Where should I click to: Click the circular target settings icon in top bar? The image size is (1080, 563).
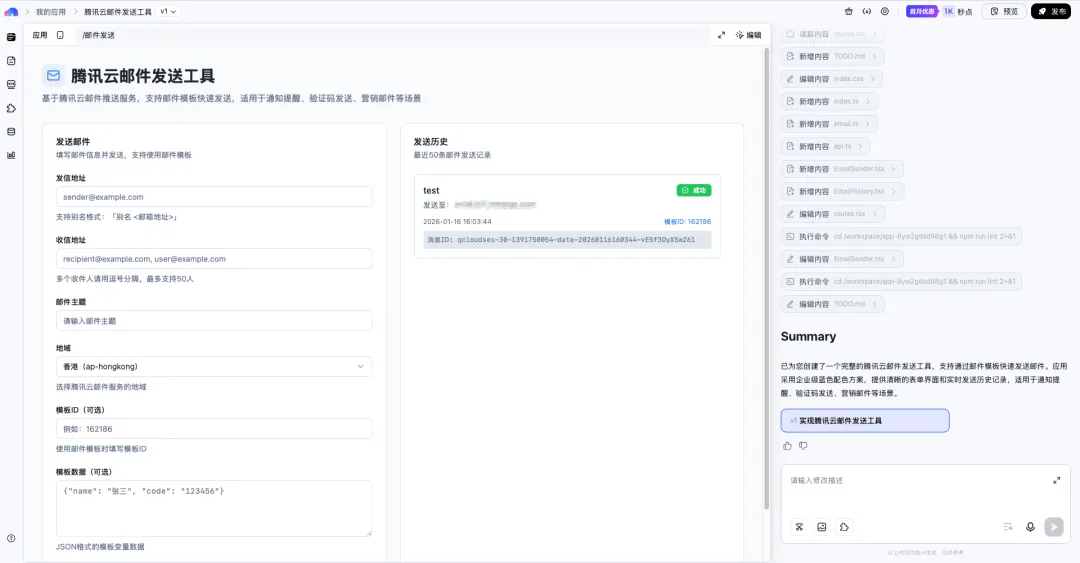[885, 12]
